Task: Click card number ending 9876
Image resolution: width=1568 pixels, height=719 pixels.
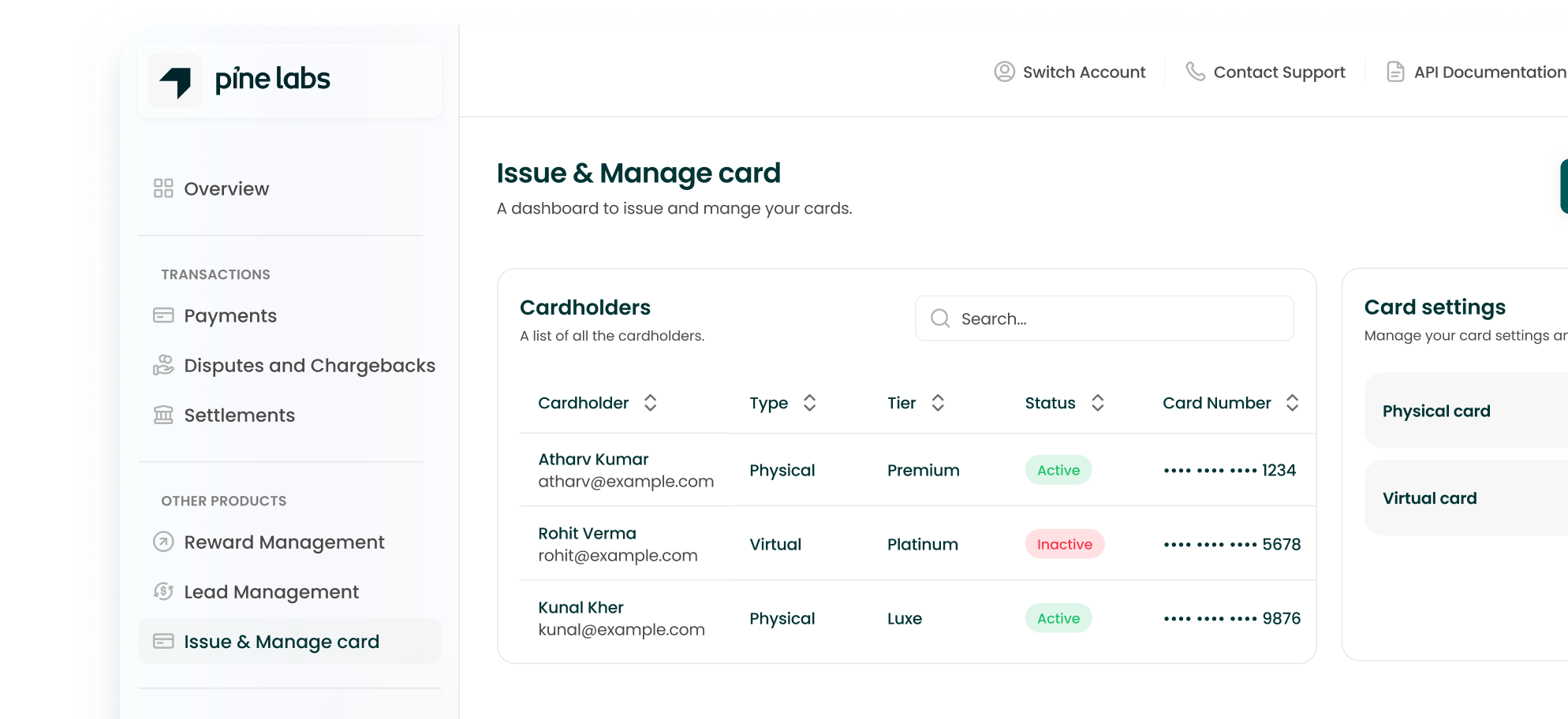Action: [1232, 618]
